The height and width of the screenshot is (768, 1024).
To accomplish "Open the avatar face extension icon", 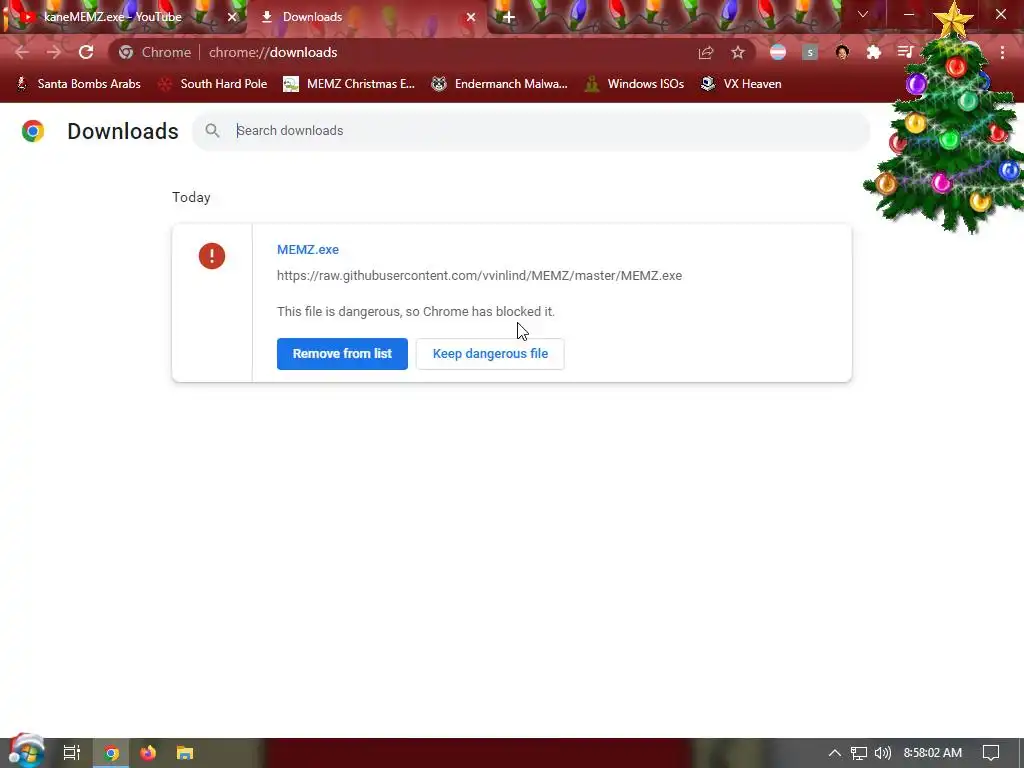I will [842, 52].
